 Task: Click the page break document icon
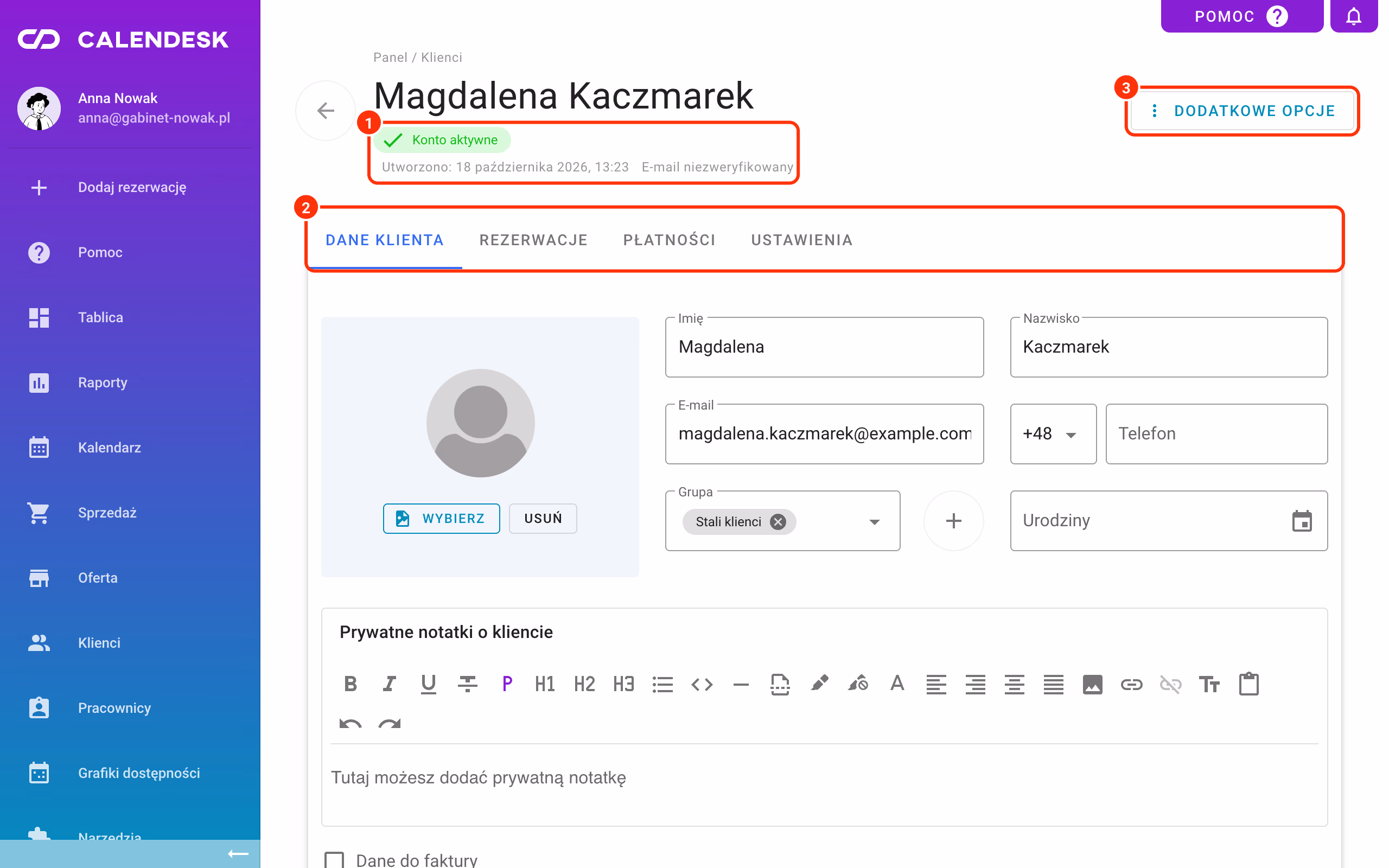point(780,684)
